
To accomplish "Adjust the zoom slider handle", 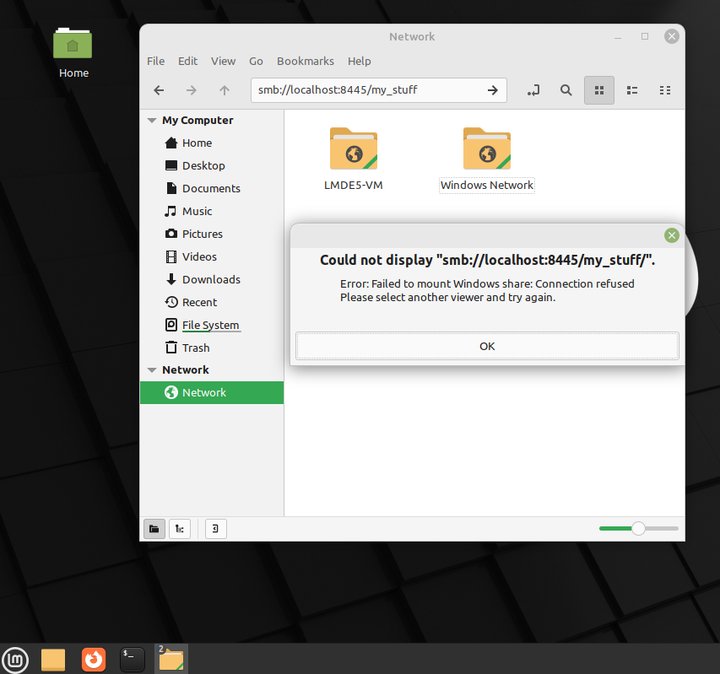I will click(x=638, y=528).
